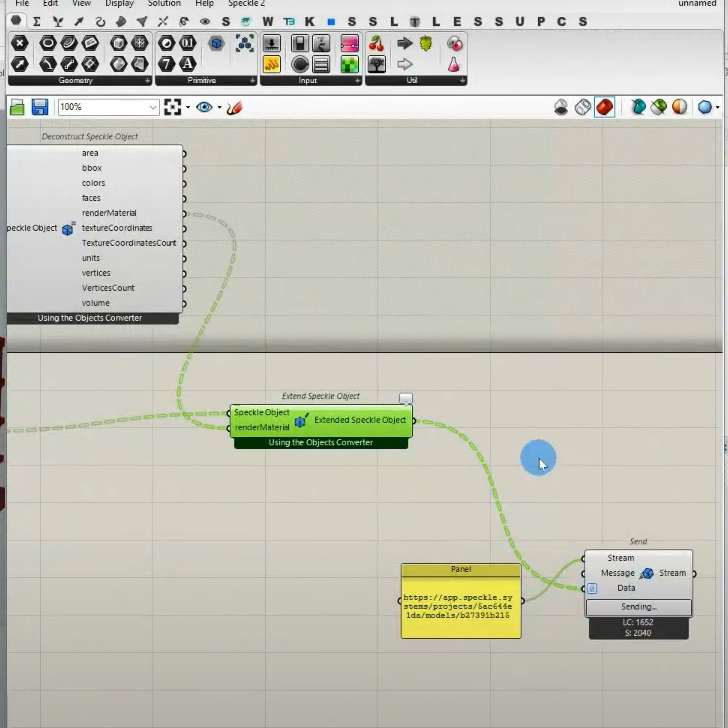Select the green Hops icon in Util
The image size is (728, 728).
426,44
